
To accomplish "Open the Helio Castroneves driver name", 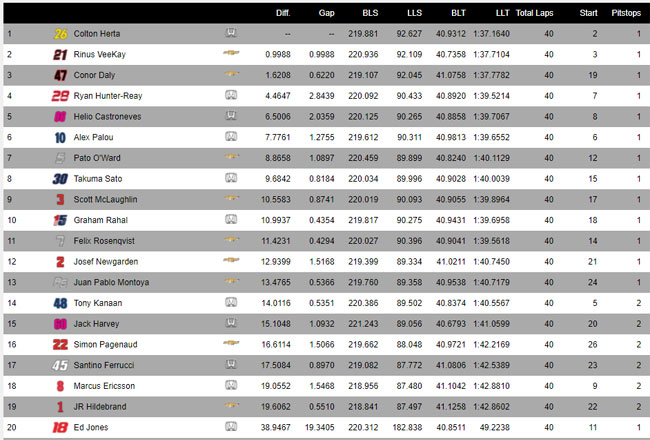I will click(x=107, y=117).
